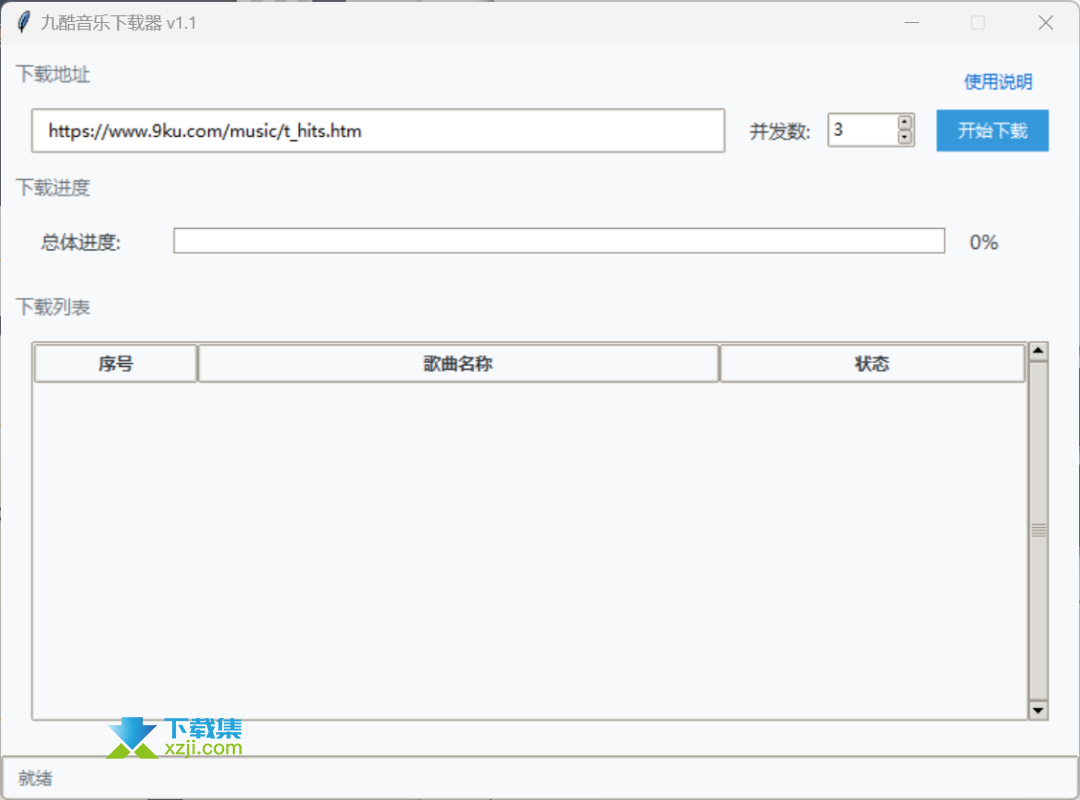Click the download list scrollbar up arrow
The width and height of the screenshot is (1080, 800).
1038,351
